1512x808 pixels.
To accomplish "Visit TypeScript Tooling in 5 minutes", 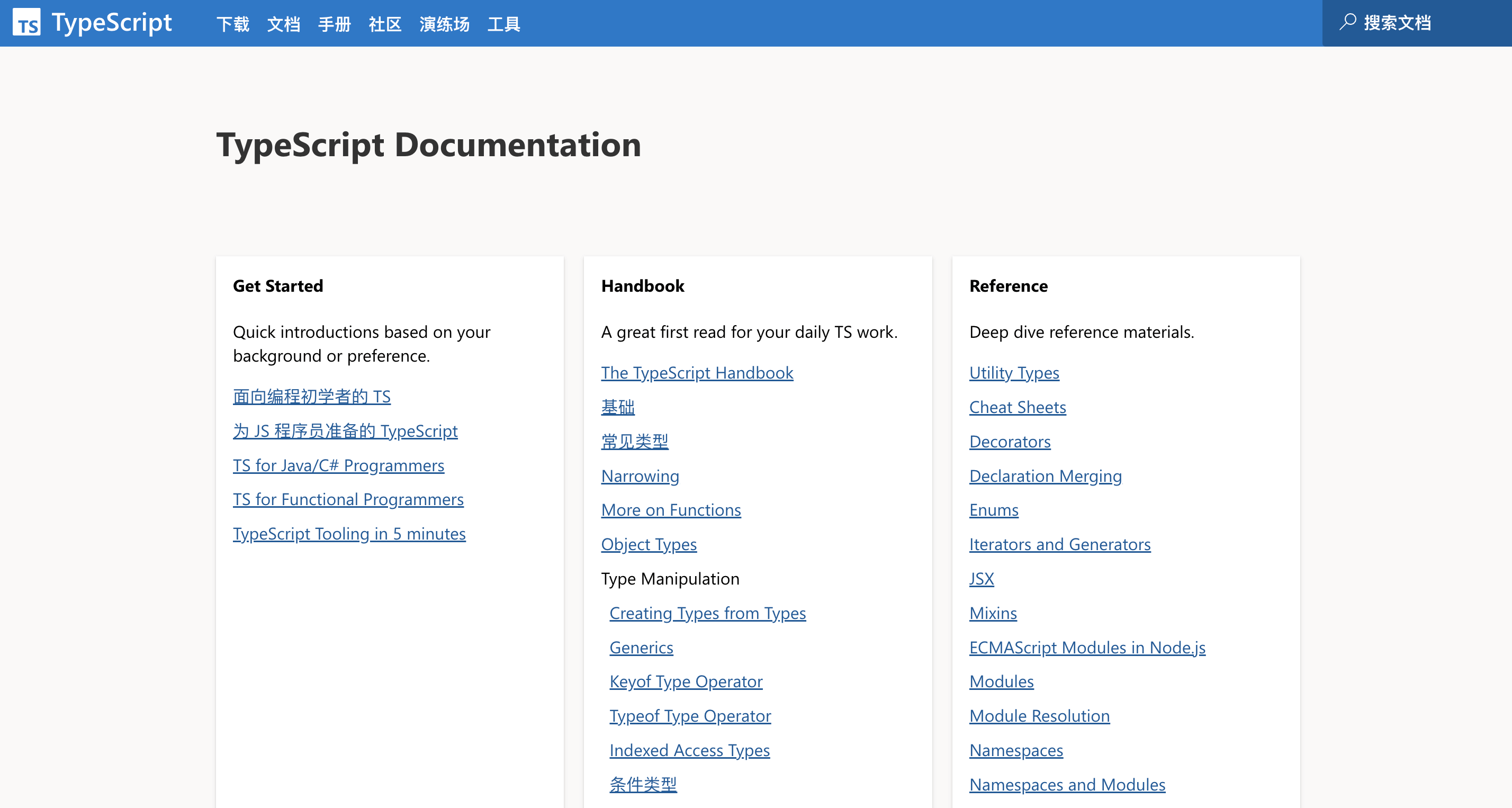I will (349, 533).
